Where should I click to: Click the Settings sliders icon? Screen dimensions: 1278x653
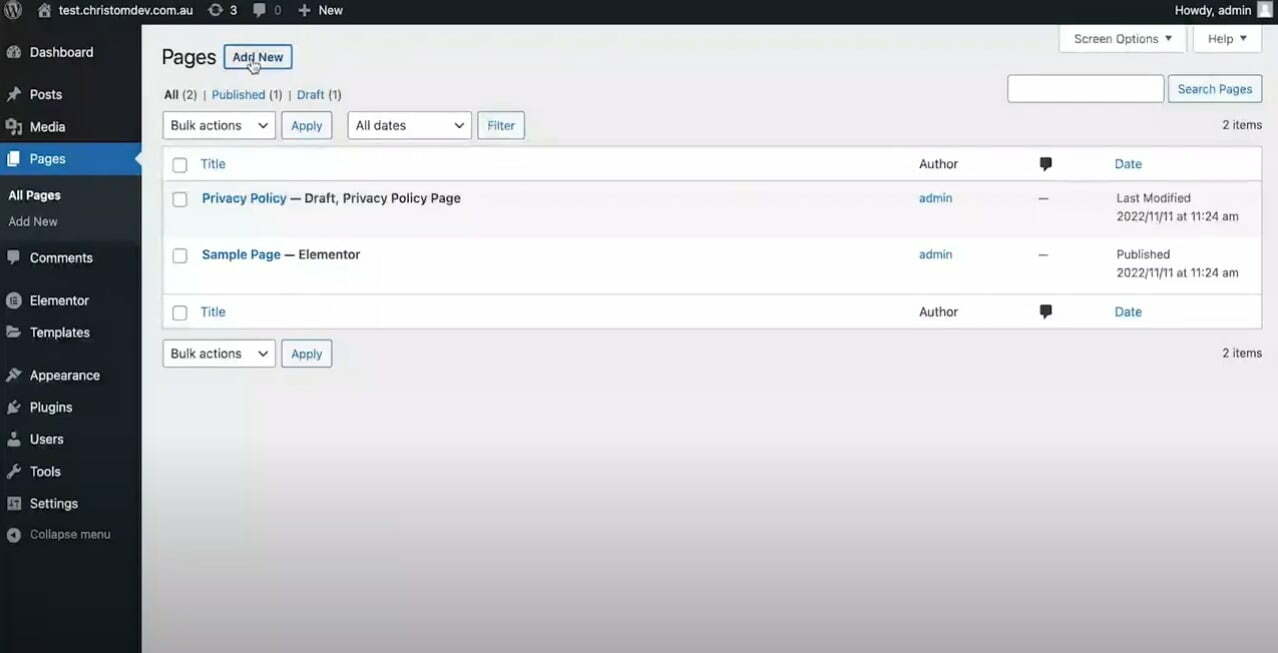click(x=14, y=503)
